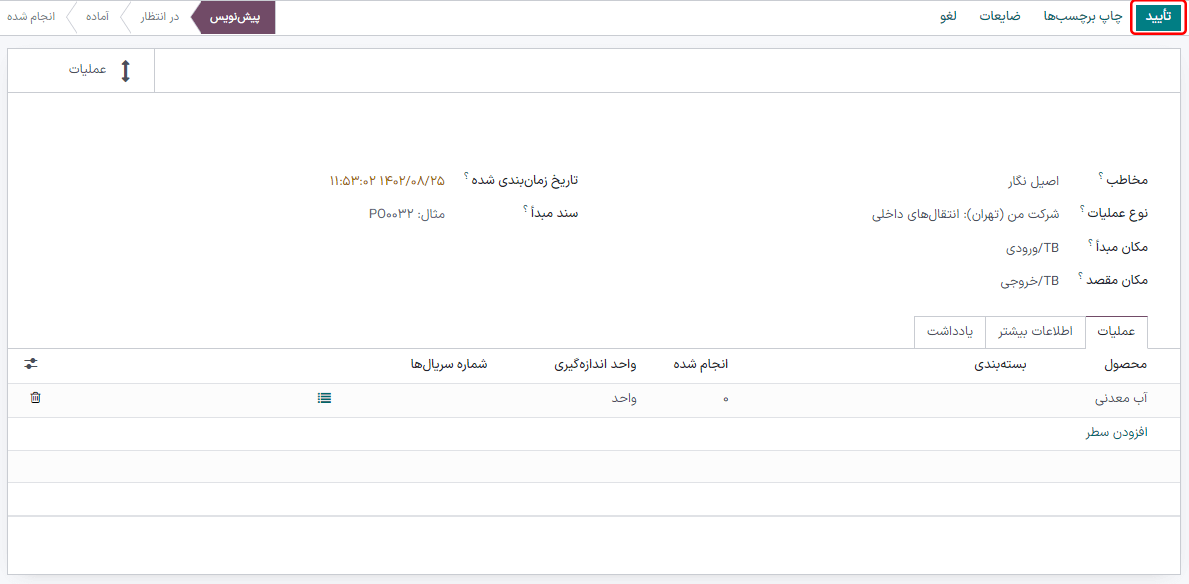Click the help mark beside مکان مبدأ label
This screenshot has width=1189, height=584.
[x=1090, y=243]
